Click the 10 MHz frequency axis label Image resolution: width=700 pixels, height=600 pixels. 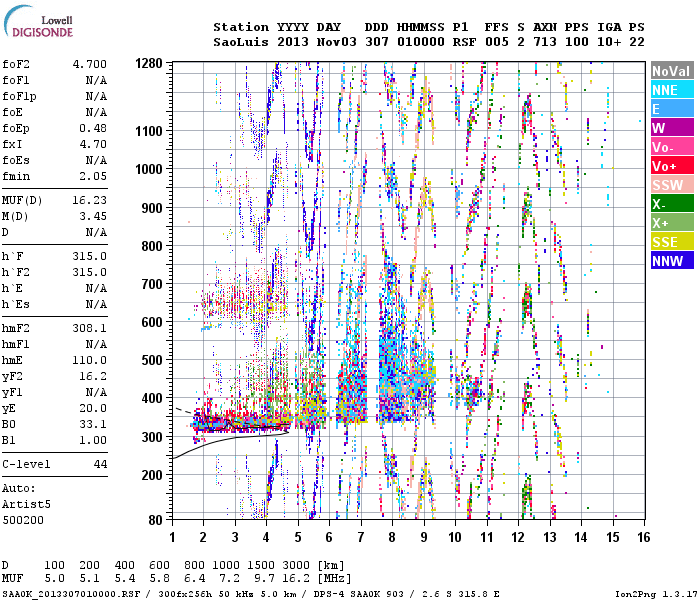click(x=454, y=537)
